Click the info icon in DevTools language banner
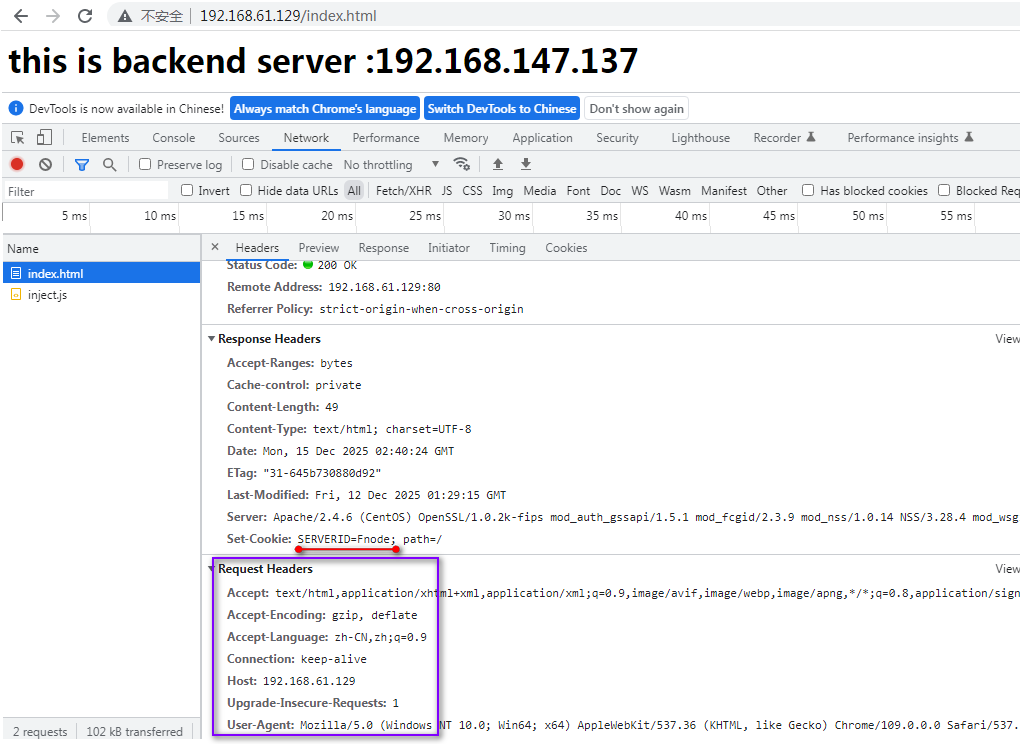The height and width of the screenshot is (744, 1020). [16, 109]
